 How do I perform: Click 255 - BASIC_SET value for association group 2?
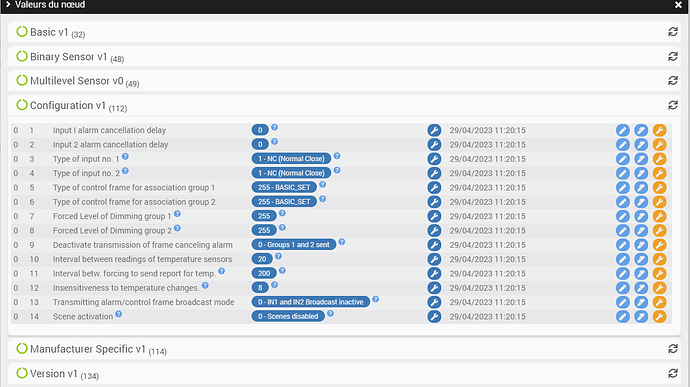284,202
